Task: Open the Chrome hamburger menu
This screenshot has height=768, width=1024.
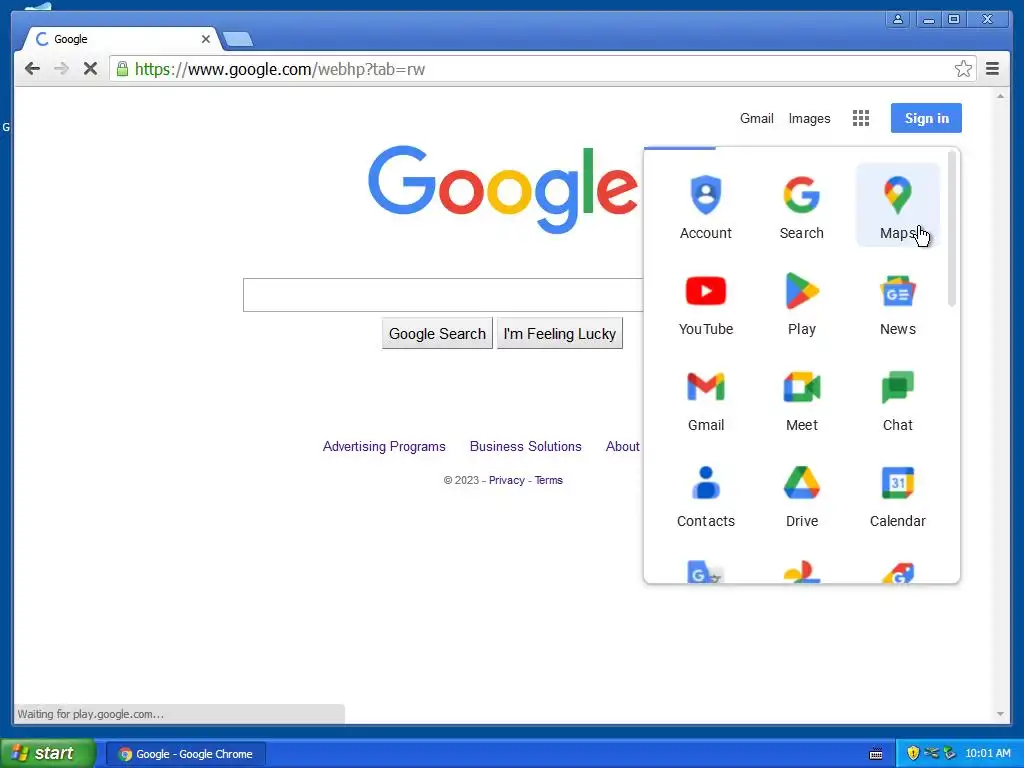Action: click(992, 69)
